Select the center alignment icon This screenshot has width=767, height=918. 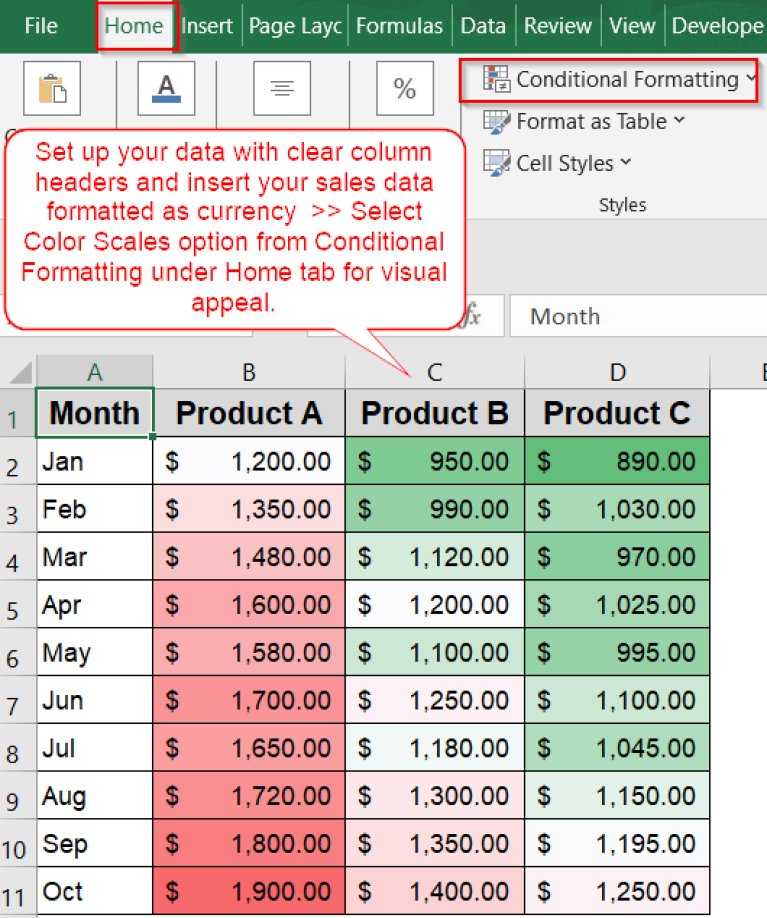(x=281, y=88)
